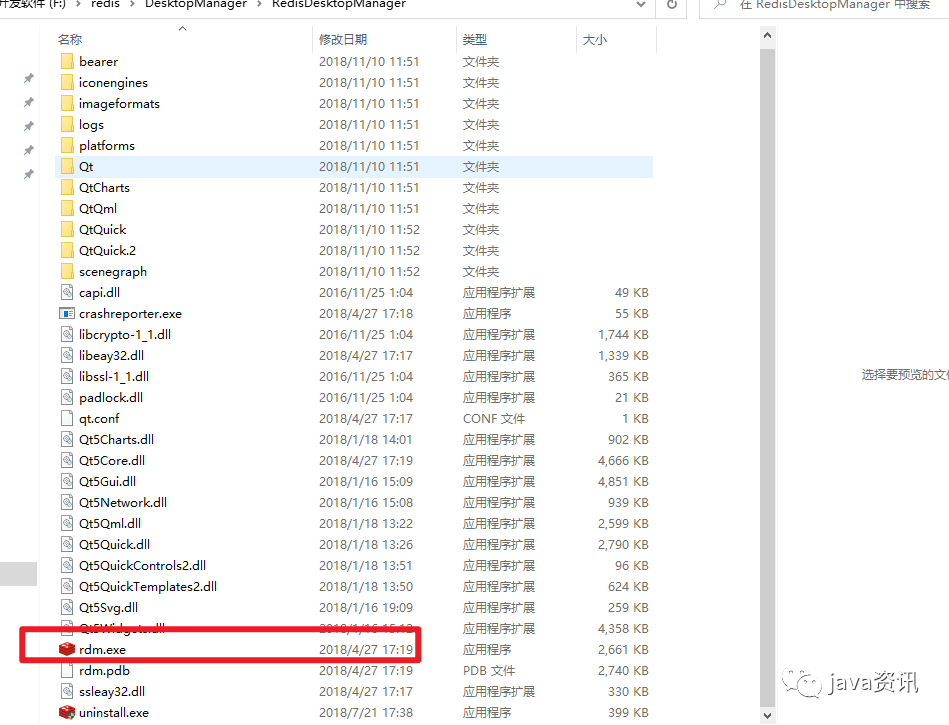The height and width of the screenshot is (725, 949).
Task: Click the 2018/1/18 14:01 date cell
Action: click(366, 440)
